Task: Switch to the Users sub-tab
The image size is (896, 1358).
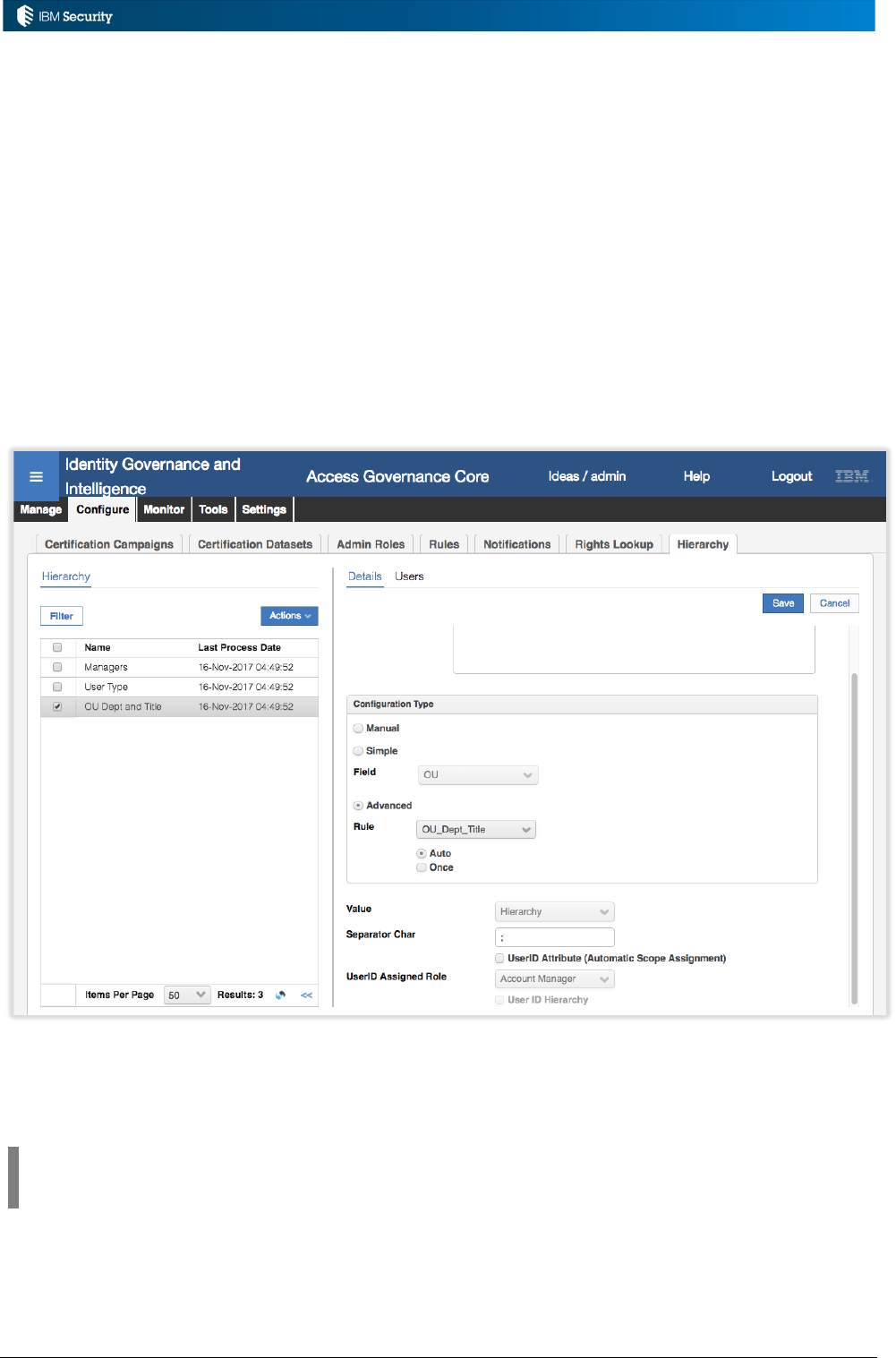Action: (409, 577)
